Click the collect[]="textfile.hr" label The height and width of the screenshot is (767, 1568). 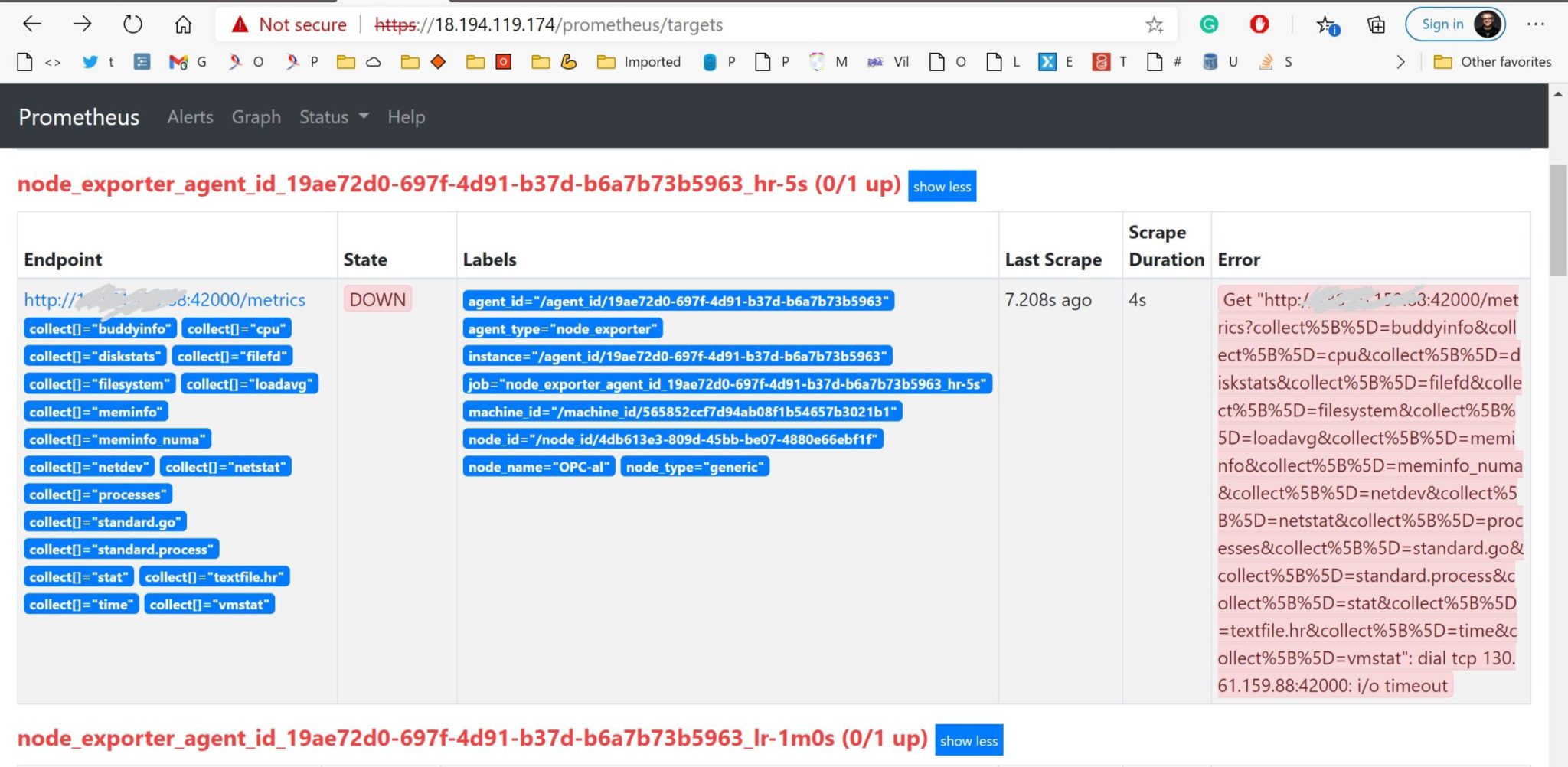pyautogui.click(x=214, y=577)
